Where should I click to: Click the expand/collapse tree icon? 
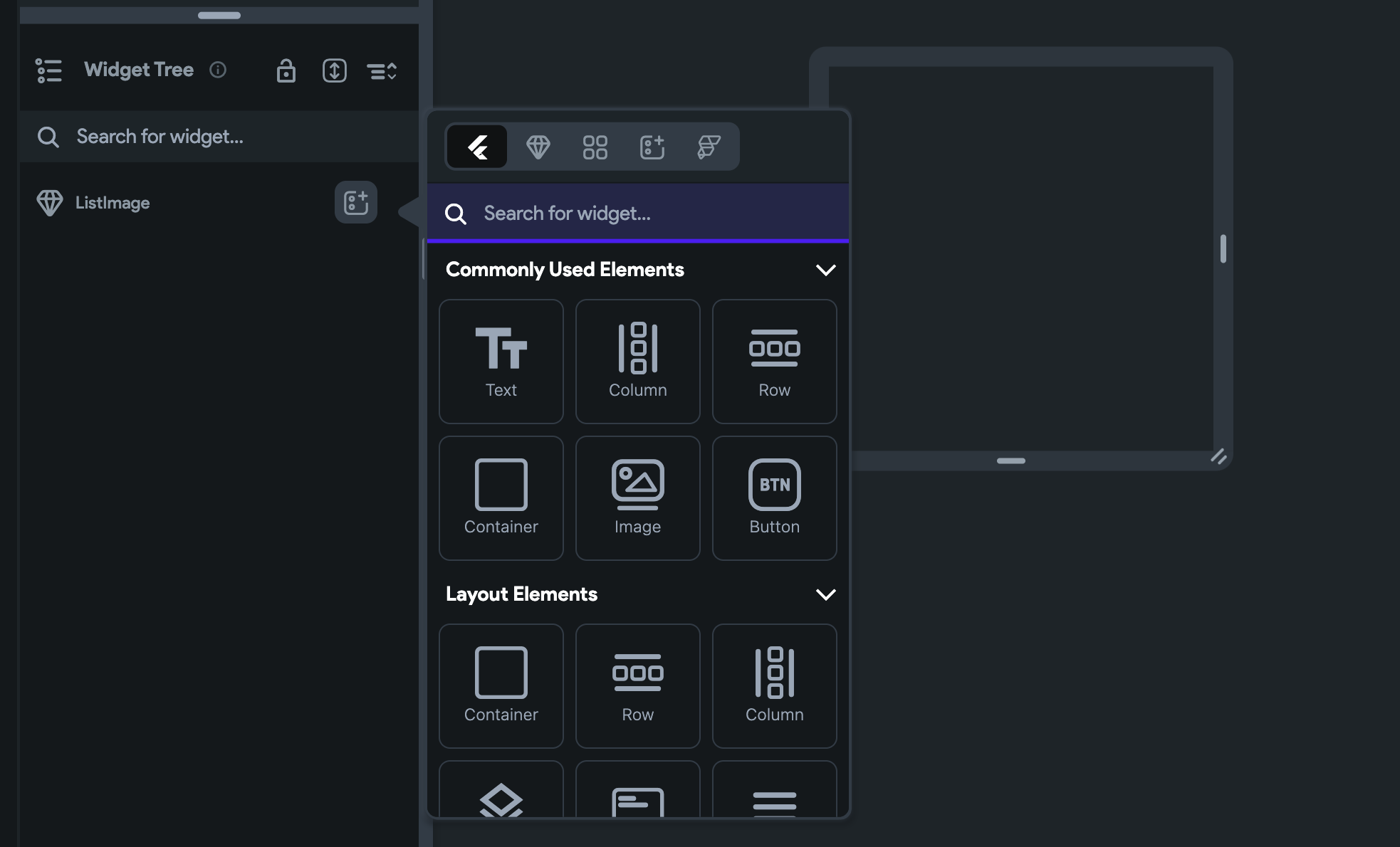click(334, 70)
